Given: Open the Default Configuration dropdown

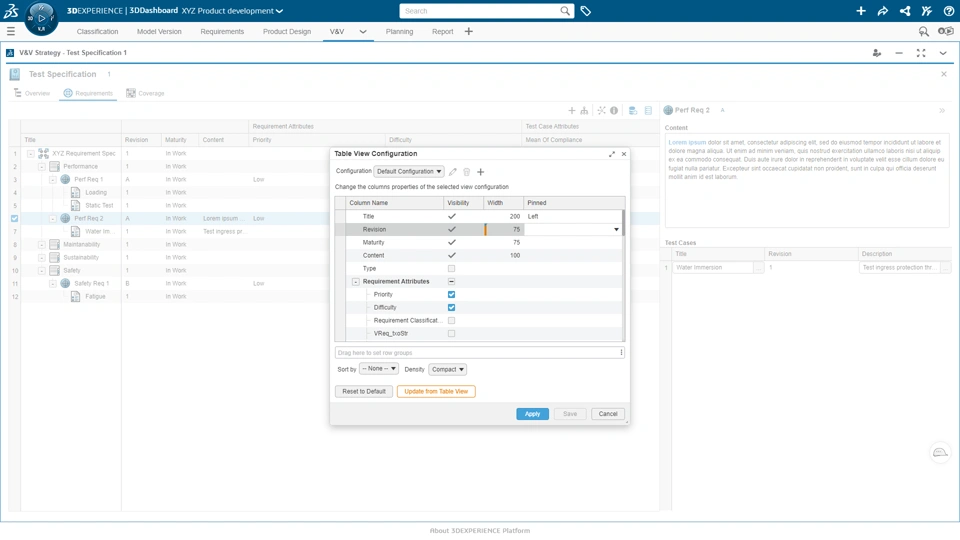Looking at the screenshot, I should click(409, 171).
